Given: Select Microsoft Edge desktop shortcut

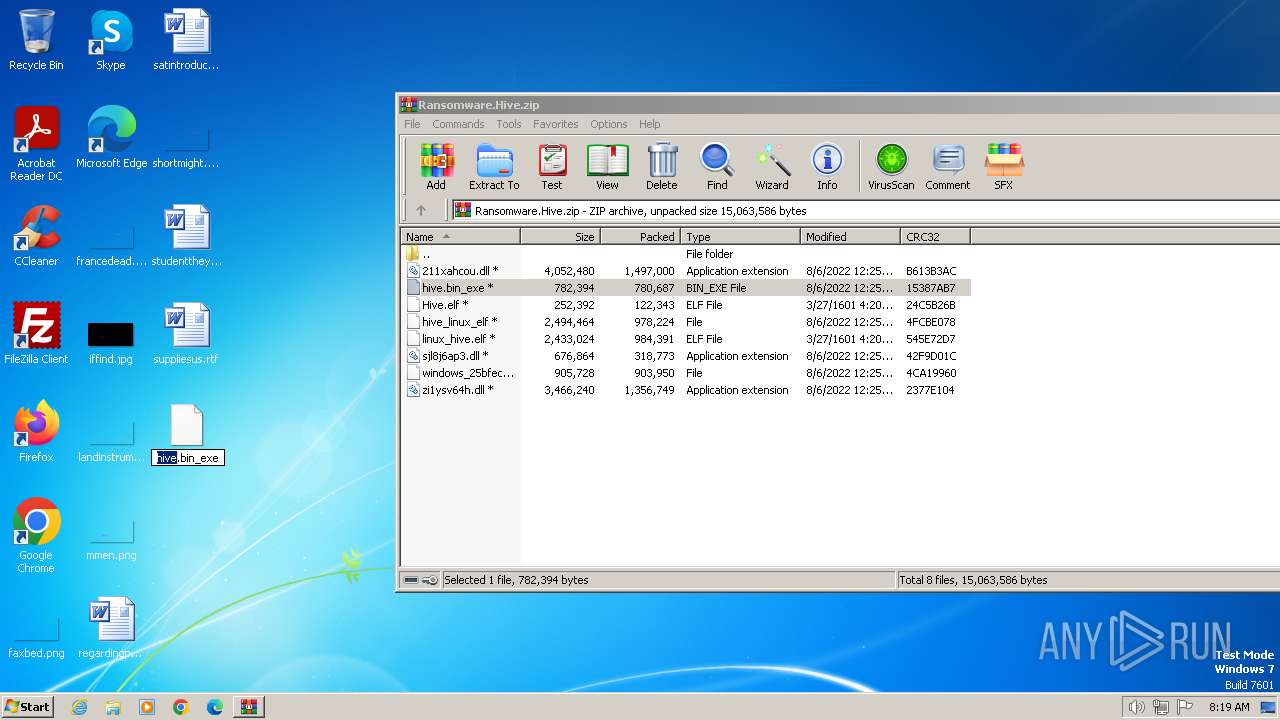Looking at the screenshot, I should point(111,138).
